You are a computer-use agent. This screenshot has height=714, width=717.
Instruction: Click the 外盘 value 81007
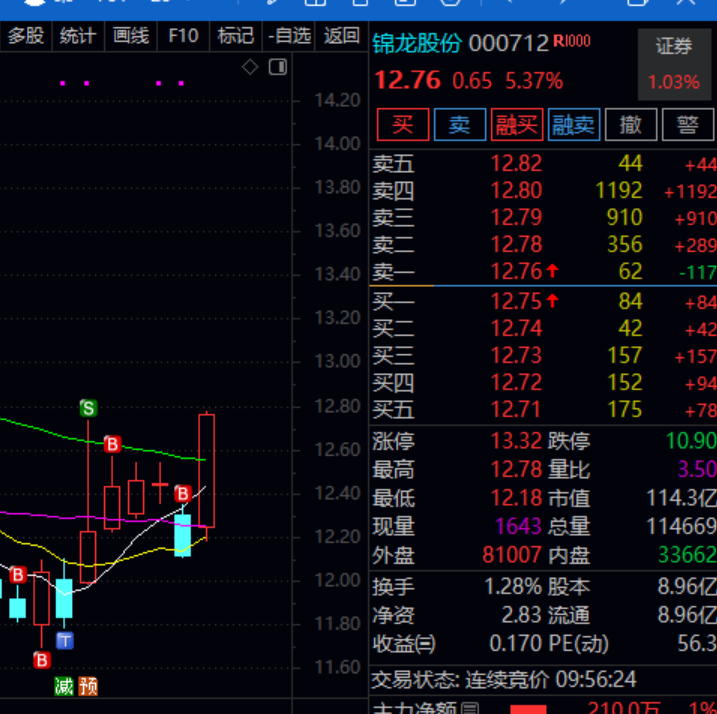click(x=512, y=555)
